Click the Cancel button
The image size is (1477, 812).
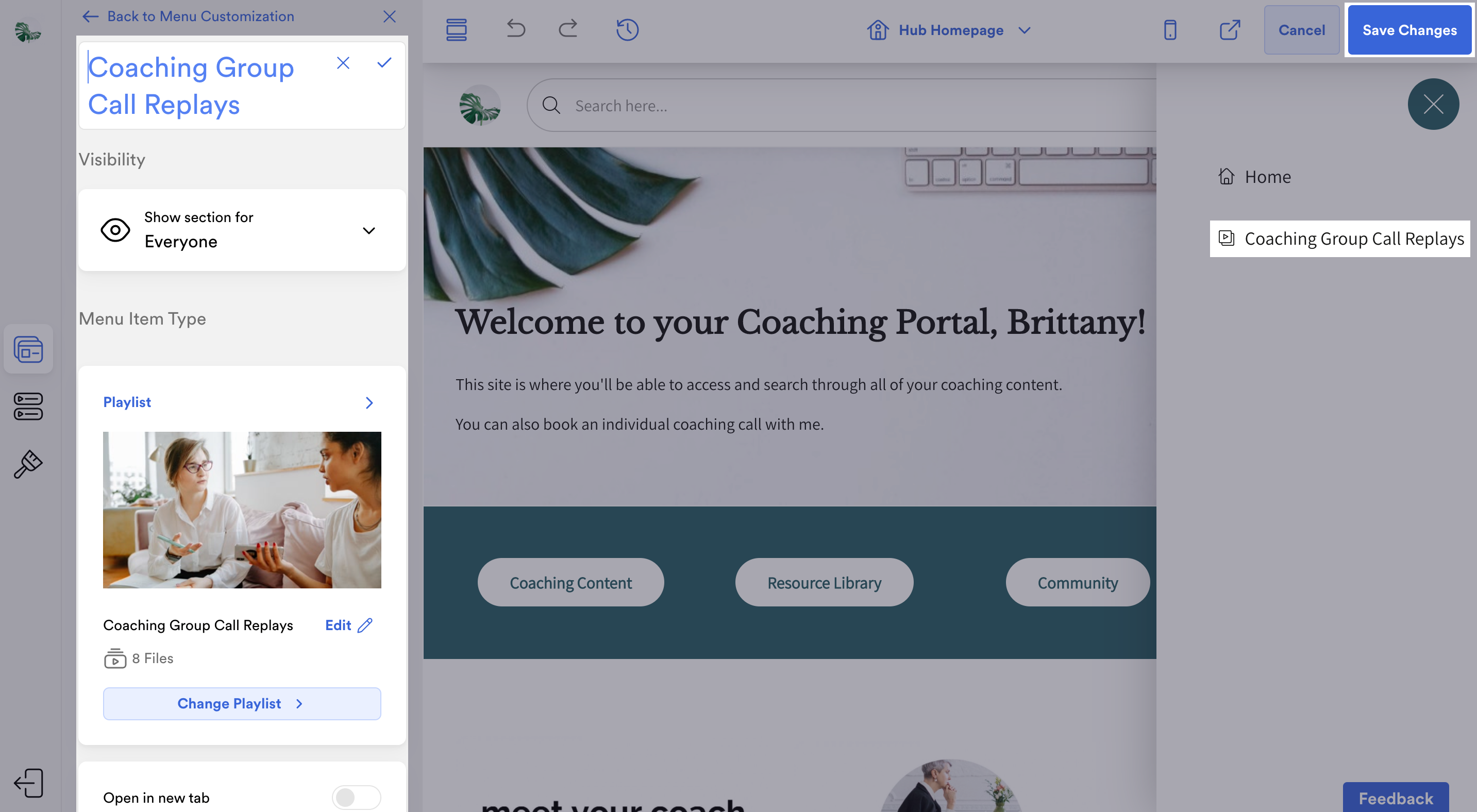1302,30
